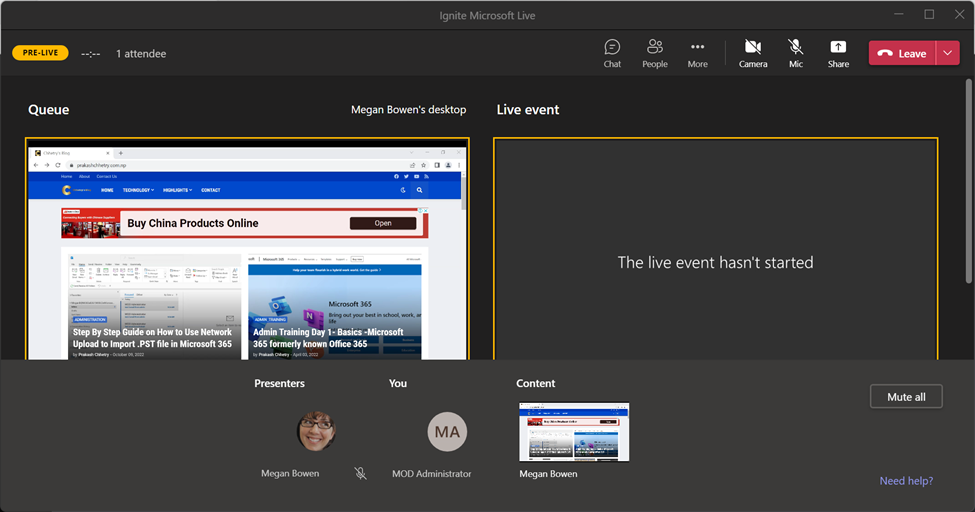Viewport: 975px width, 512px height.
Task: Open the Chat panel
Action: 612,54
